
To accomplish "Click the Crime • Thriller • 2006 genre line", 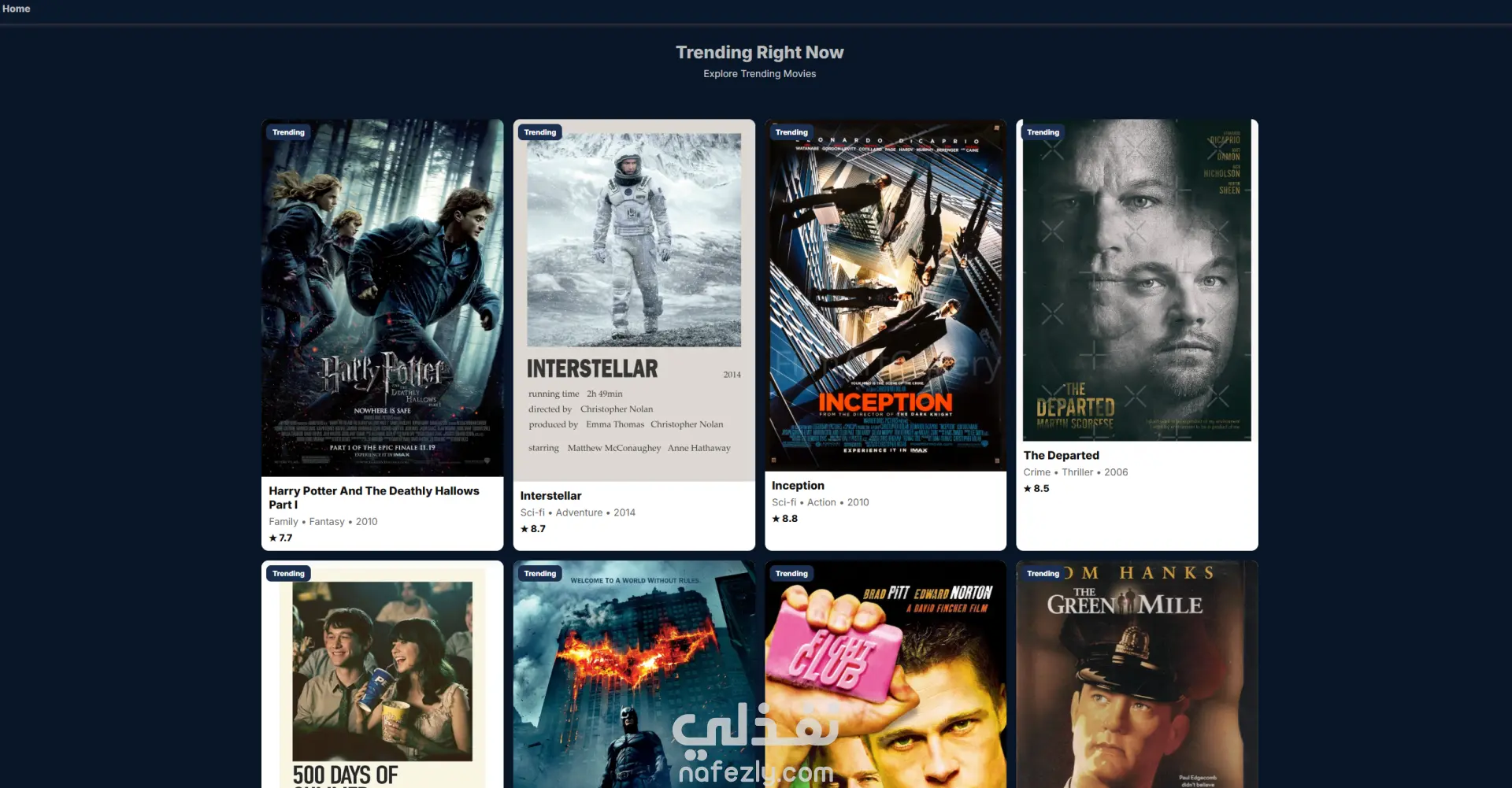I will tap(1076, 472).
